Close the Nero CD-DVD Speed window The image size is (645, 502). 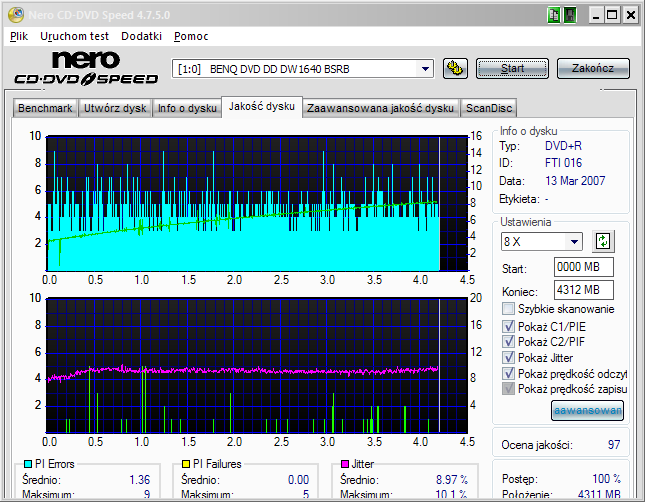[x=630, y=16]
